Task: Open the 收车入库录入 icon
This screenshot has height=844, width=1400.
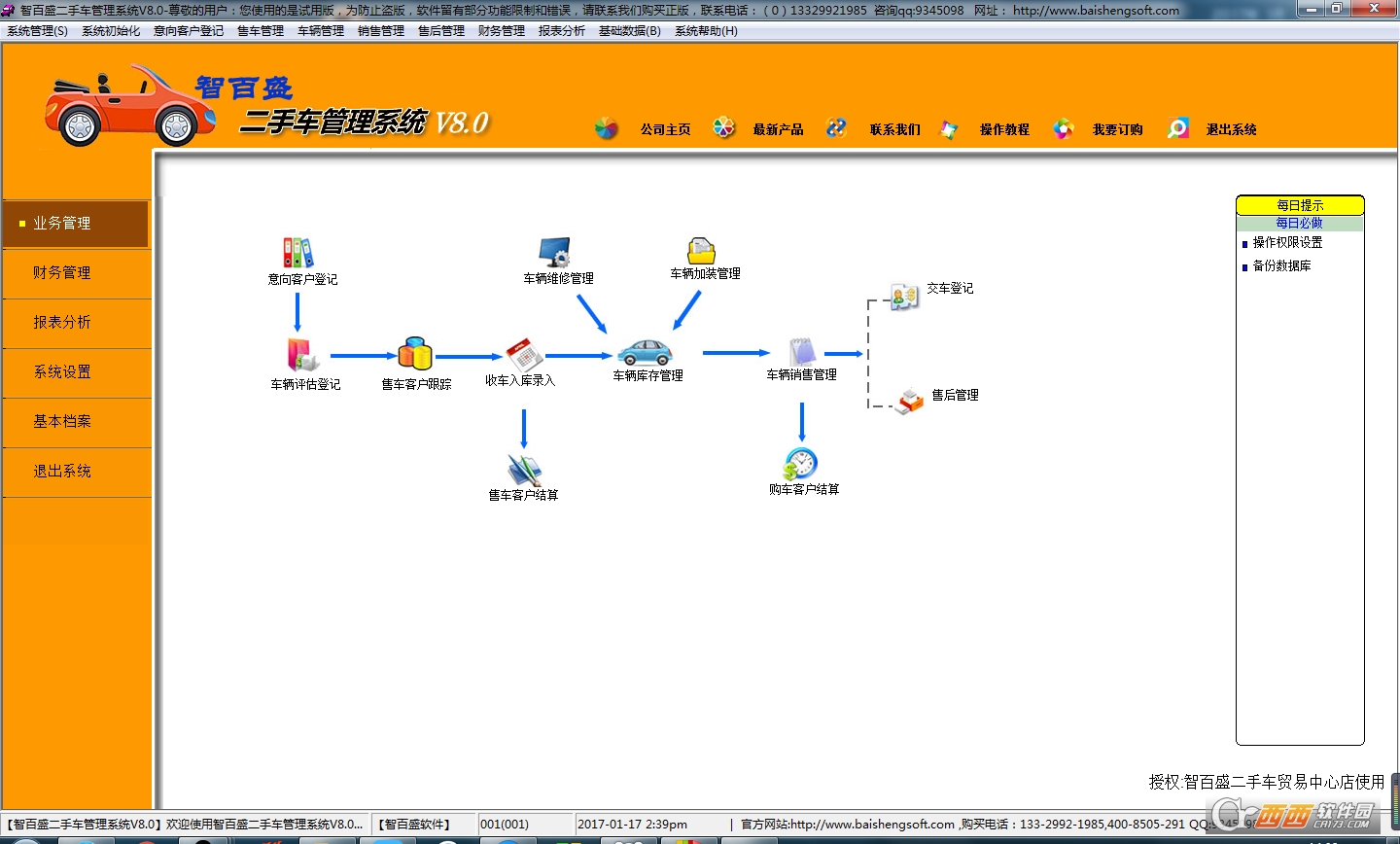Action: 525,354
